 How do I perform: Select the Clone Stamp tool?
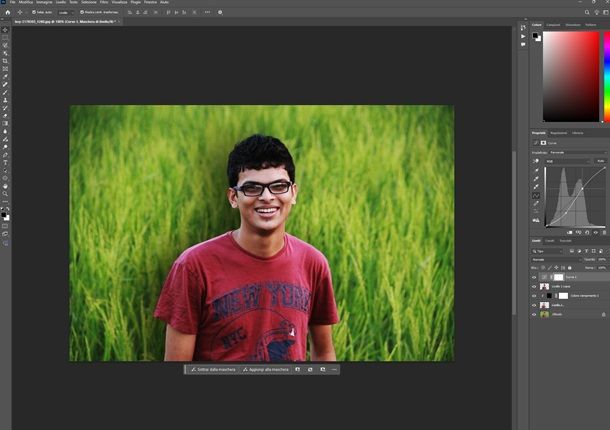(x=5, y=100)
